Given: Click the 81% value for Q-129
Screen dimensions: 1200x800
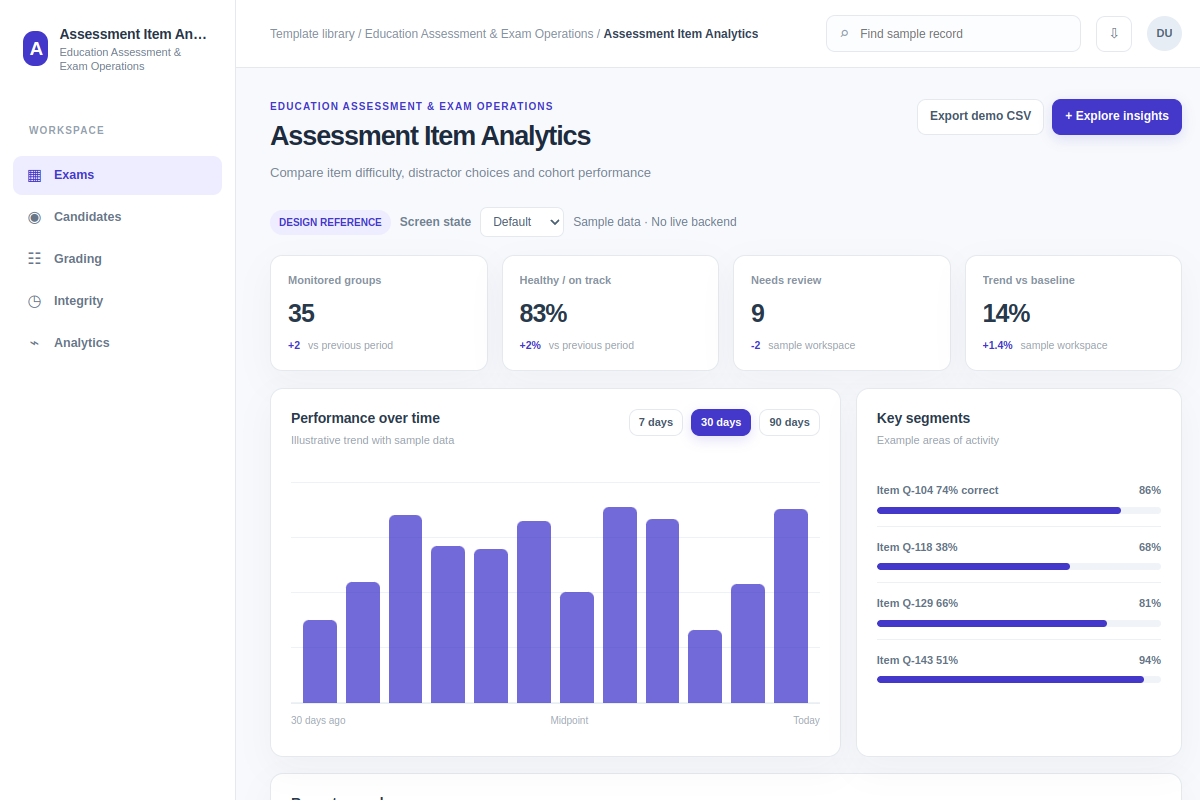Looking at the screenshot, I should pos(1150,603).
